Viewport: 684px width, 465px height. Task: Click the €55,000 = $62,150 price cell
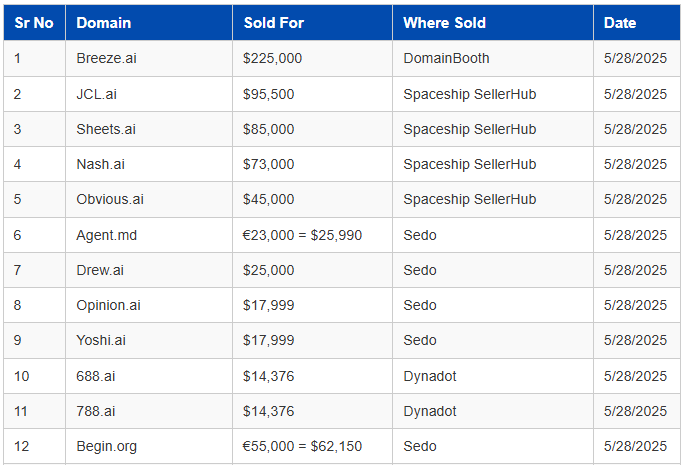302,446
